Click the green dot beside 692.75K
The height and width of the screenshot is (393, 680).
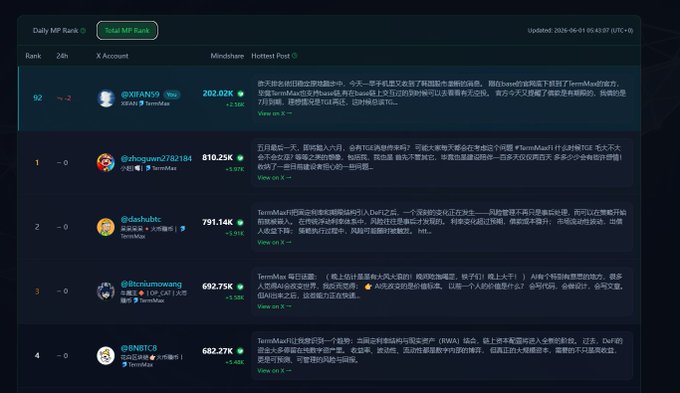241,286
